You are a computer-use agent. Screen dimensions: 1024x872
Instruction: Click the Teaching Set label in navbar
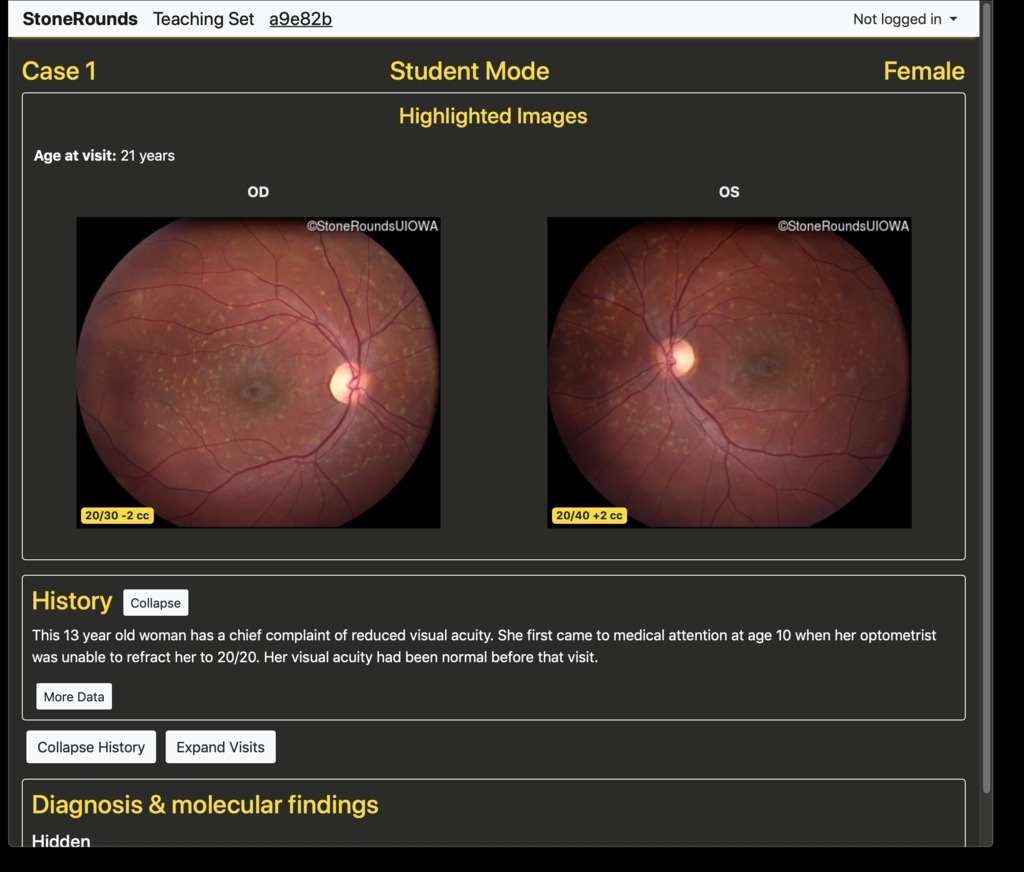203,19
